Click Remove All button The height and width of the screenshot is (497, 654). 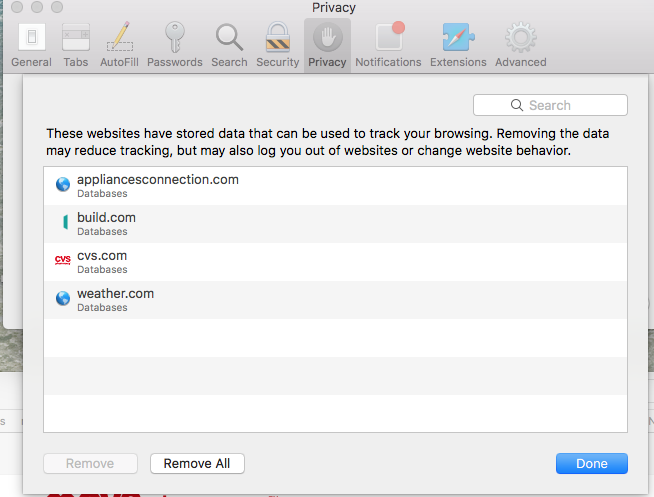tap(197, 464)
